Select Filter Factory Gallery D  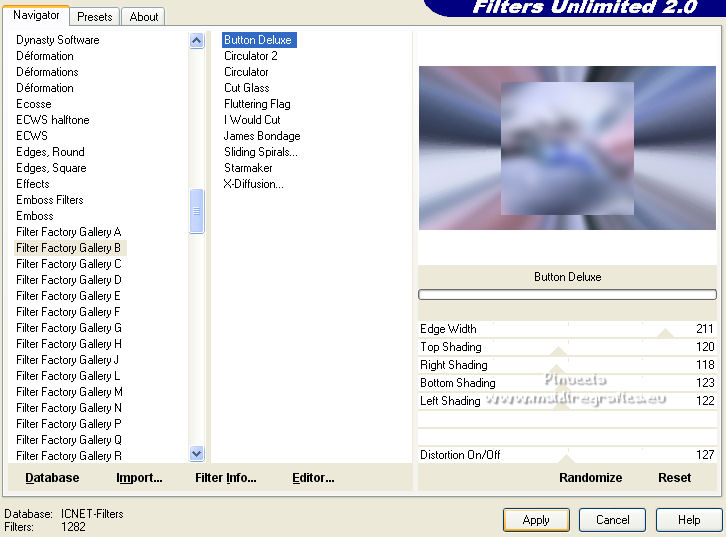pos(69,280)
